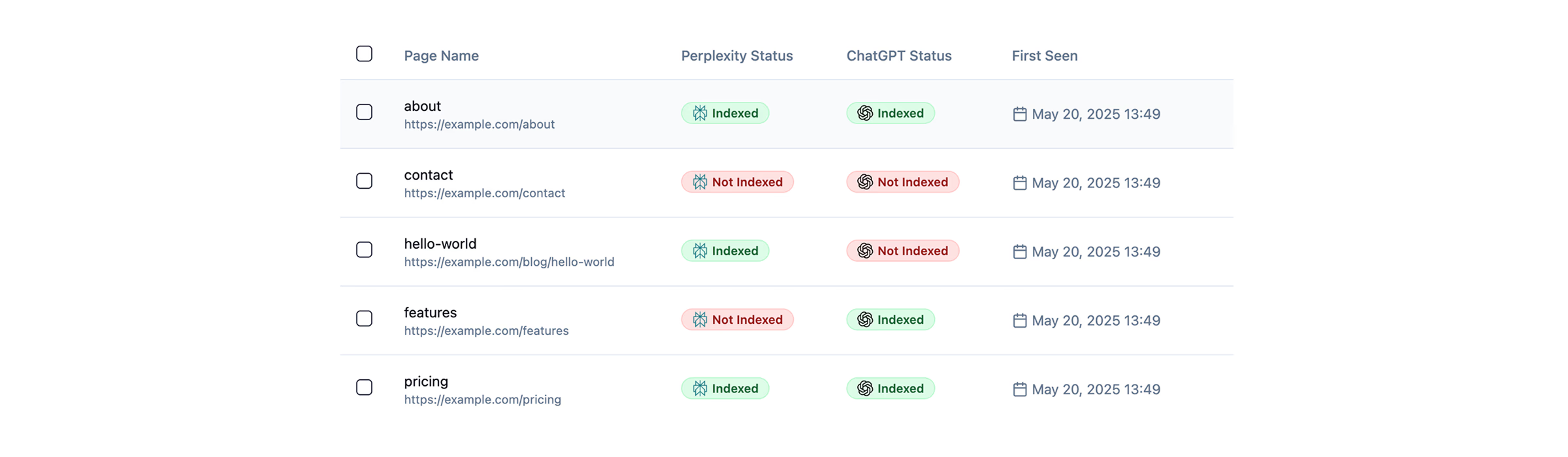Image resolution: width=1568 pixels, height=457 pixels.
Task: Click the ChatGPT icon in pricing row
Action: pyautogui.click(x=865, y=388)
